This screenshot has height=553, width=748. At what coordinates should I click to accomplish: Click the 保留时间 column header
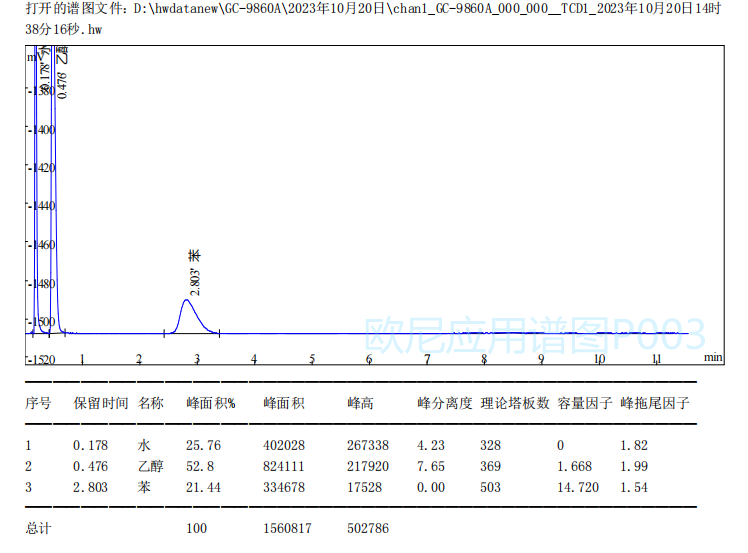tap(101, 404)
